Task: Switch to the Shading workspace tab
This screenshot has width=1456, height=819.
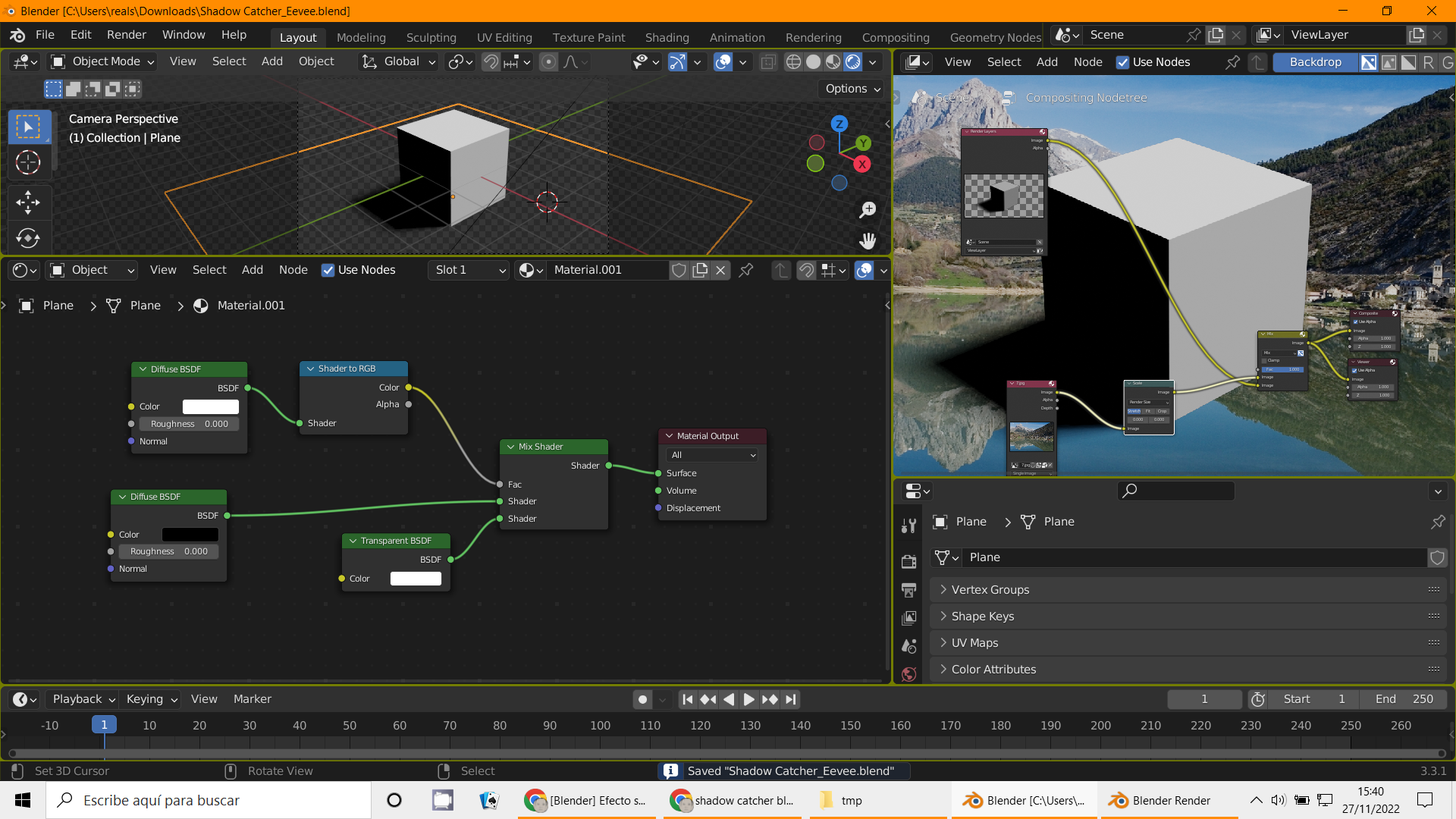Action: tap(667, 37)
